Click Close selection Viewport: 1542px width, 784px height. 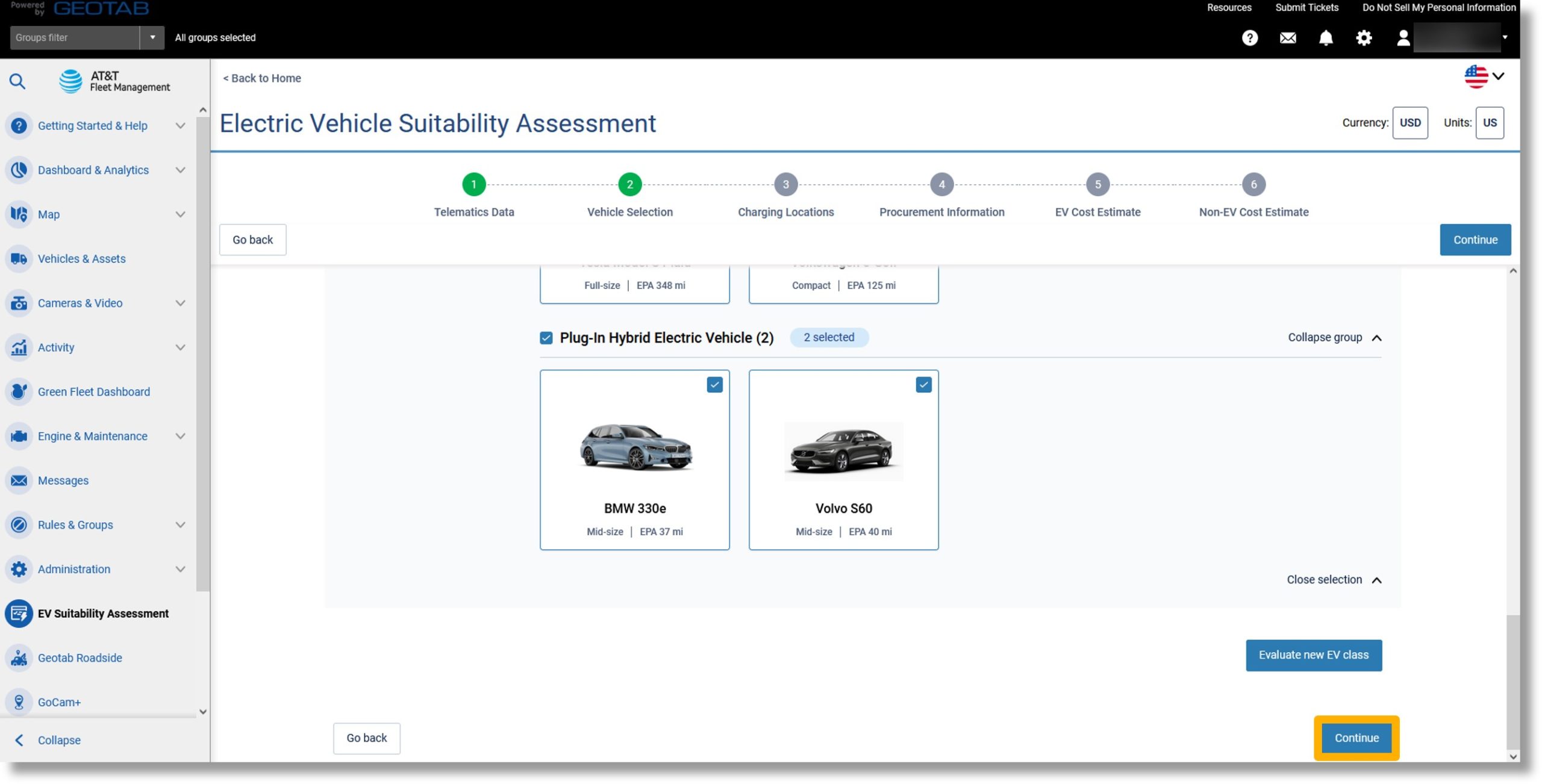click(x=1334, y=580)
